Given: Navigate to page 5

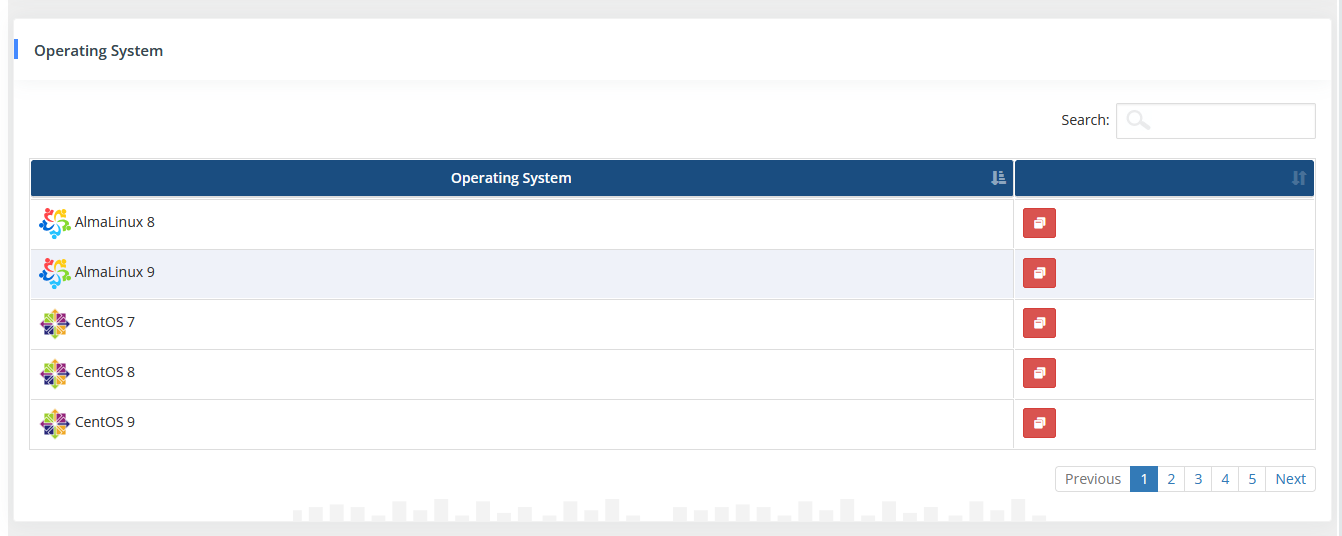Looking at the screenshot, I should [x=1252, y=479].
